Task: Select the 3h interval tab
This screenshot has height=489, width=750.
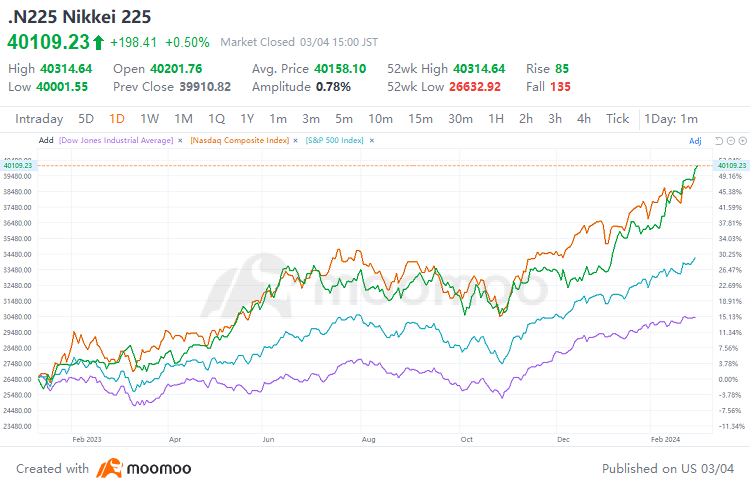Action: click(555, 119)
